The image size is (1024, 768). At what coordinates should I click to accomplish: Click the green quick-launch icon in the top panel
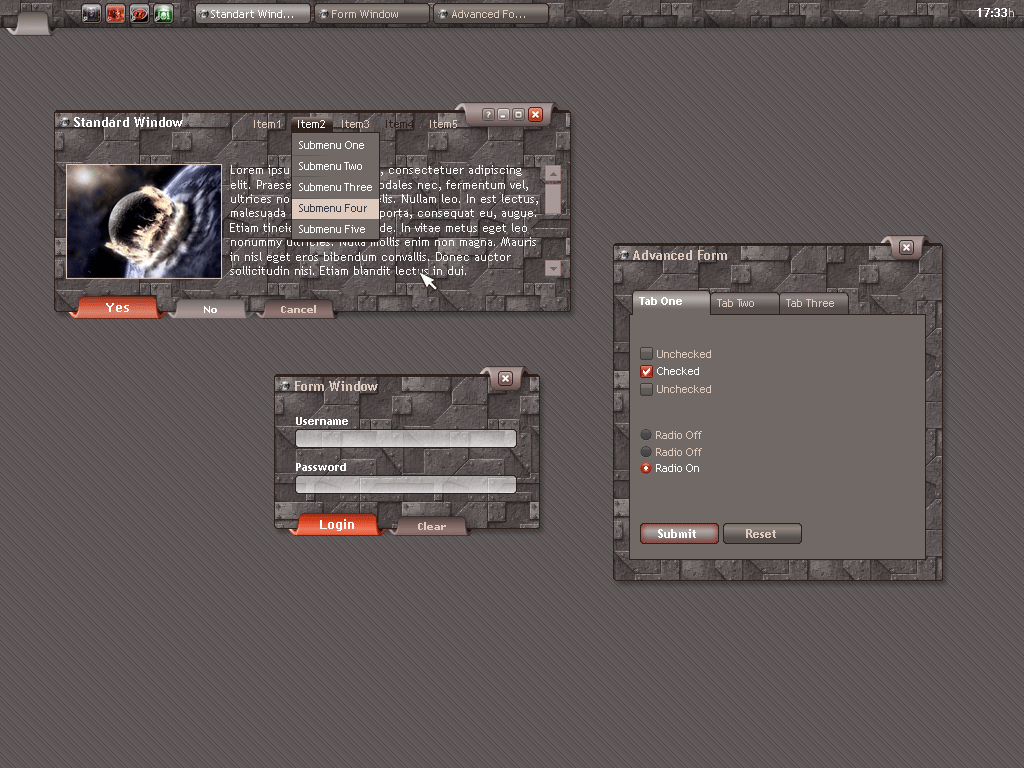tap(163, 14)
